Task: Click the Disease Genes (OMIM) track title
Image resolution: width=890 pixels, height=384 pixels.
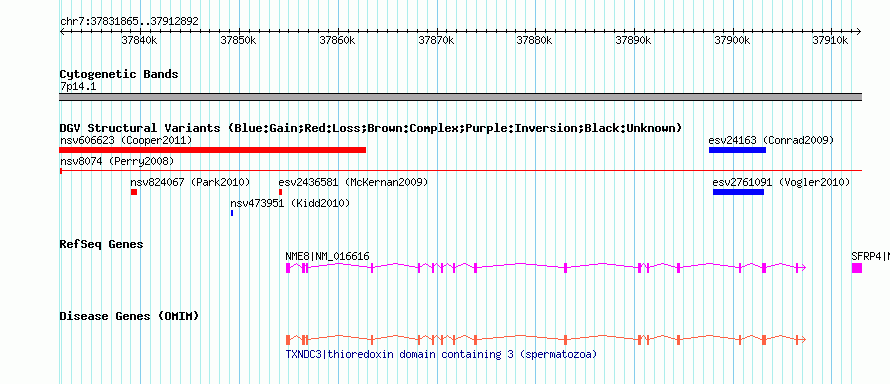Action: click(x=129, y=316)
